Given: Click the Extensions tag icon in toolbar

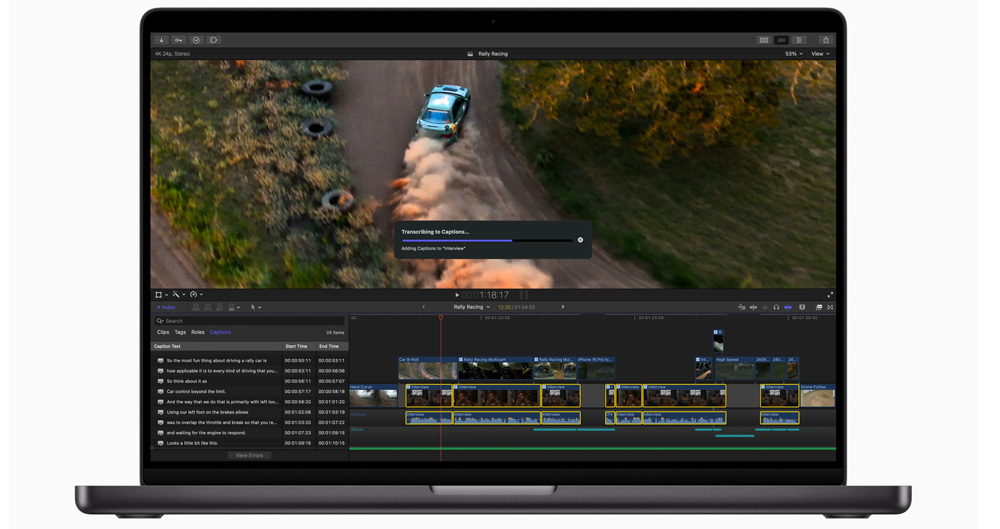Looking at the screenshot, I should 214,40.
